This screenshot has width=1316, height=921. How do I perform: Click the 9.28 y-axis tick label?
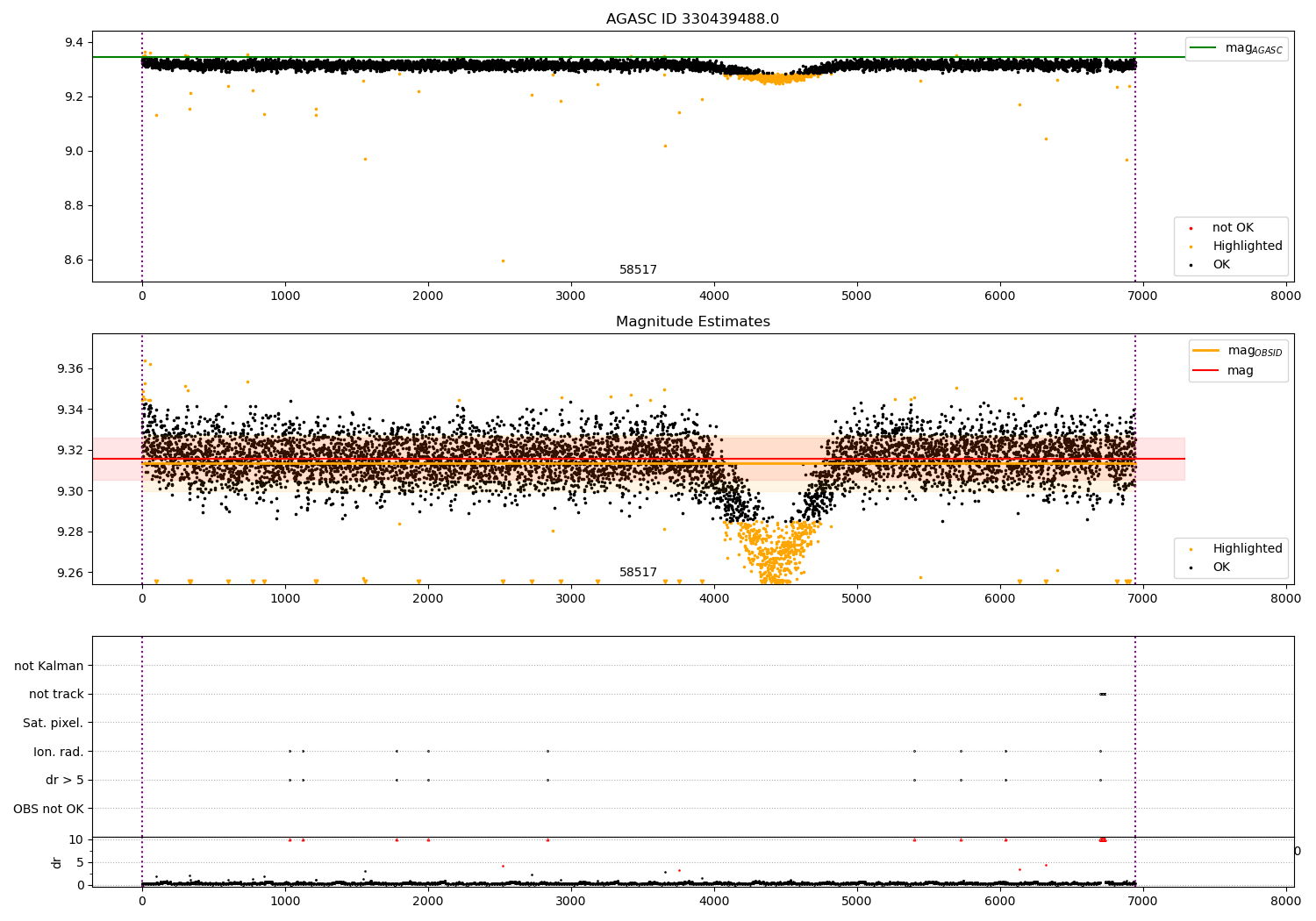(71, 532)
